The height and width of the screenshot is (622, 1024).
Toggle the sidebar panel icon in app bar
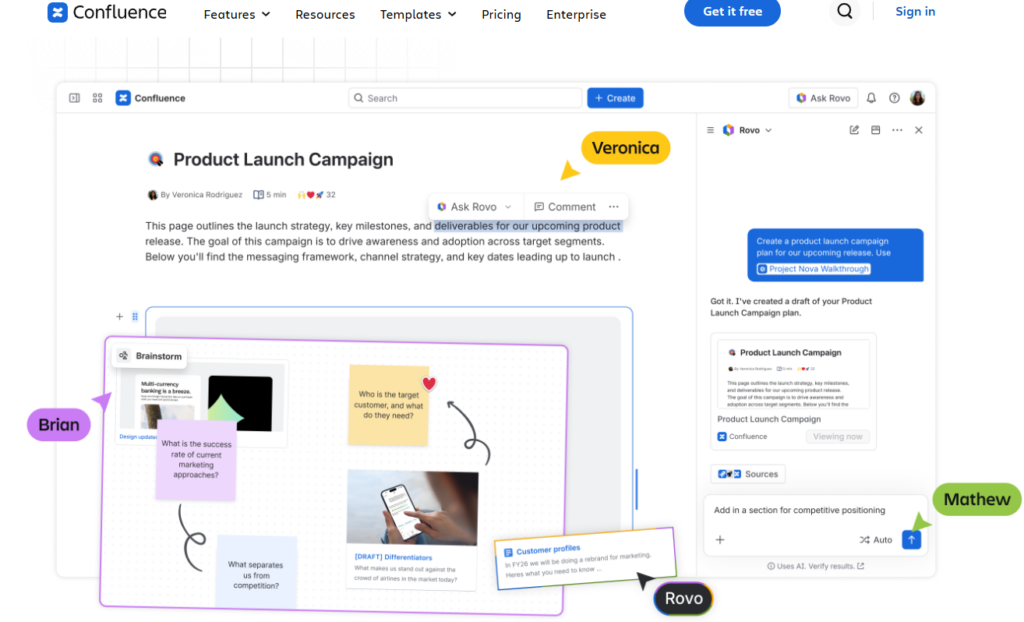coord(74,98)
